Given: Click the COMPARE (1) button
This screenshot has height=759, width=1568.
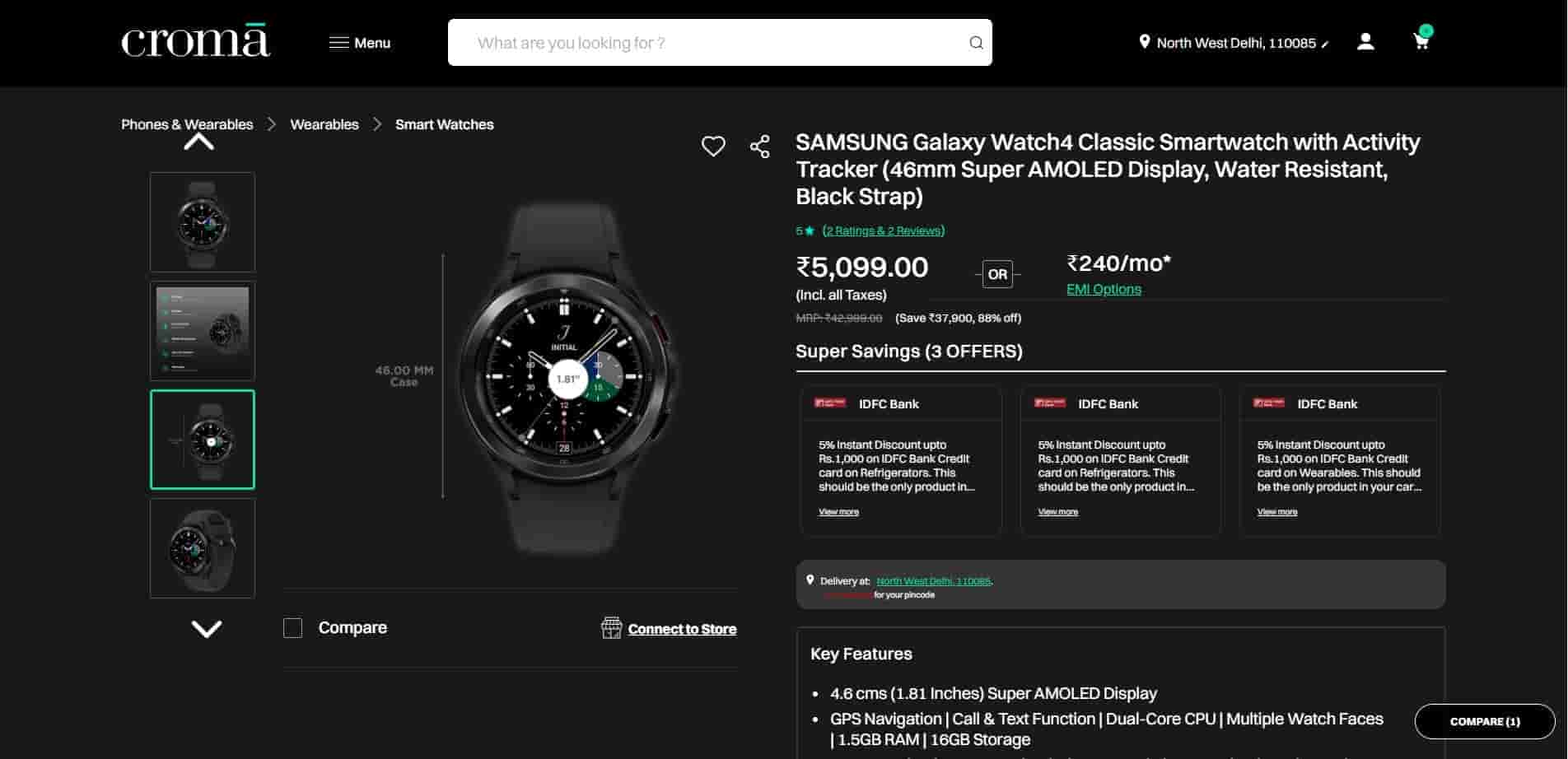Looking at the screenshot, I should [x=1484, y=721].
